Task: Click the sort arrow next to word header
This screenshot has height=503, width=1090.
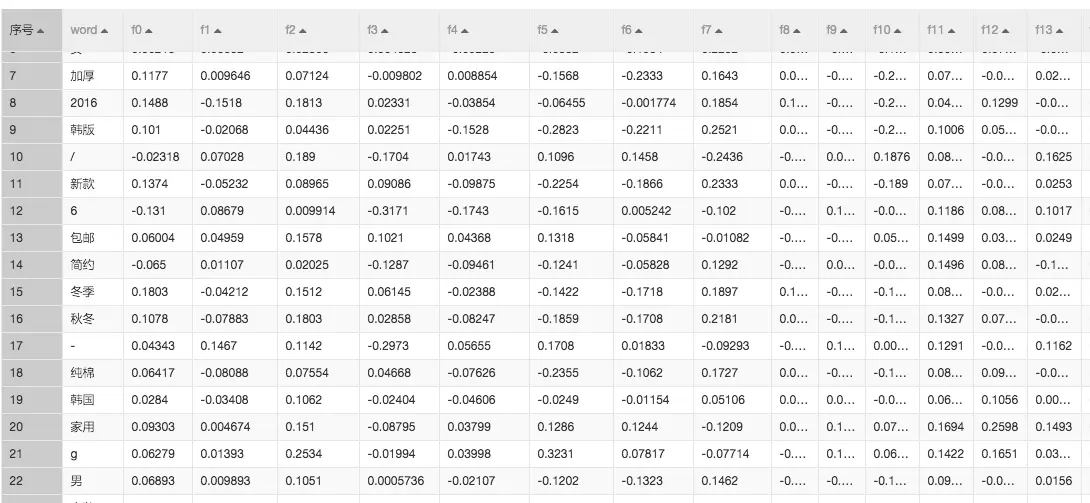Action: pos(105,31)
